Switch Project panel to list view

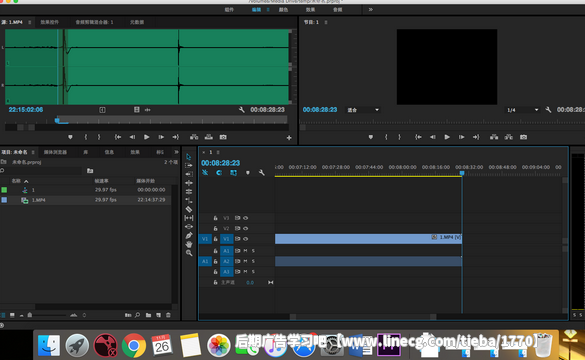(x=3, y=315)
